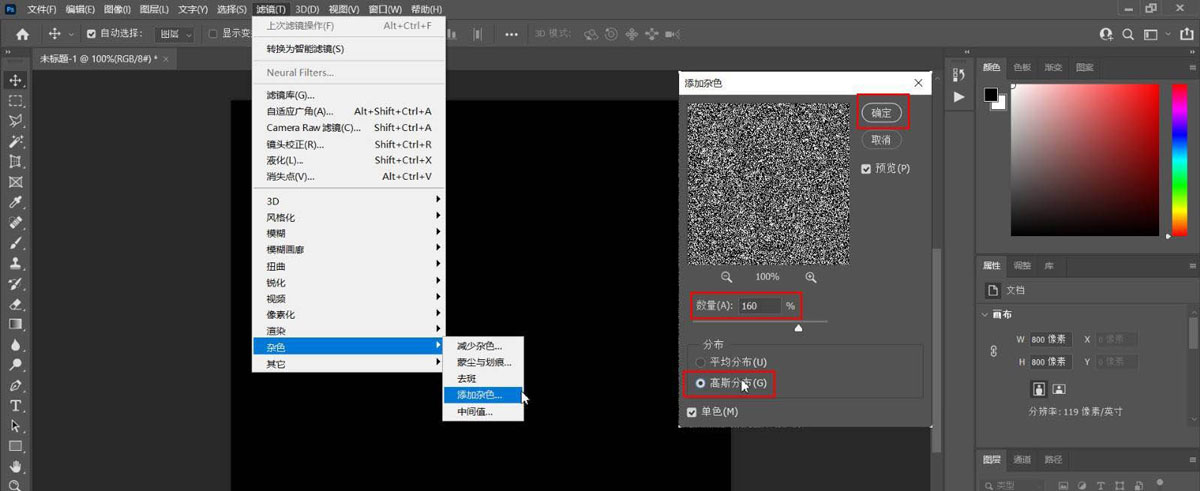
Task: Select the History Brush tool
Action: click(x=16, y=284)
